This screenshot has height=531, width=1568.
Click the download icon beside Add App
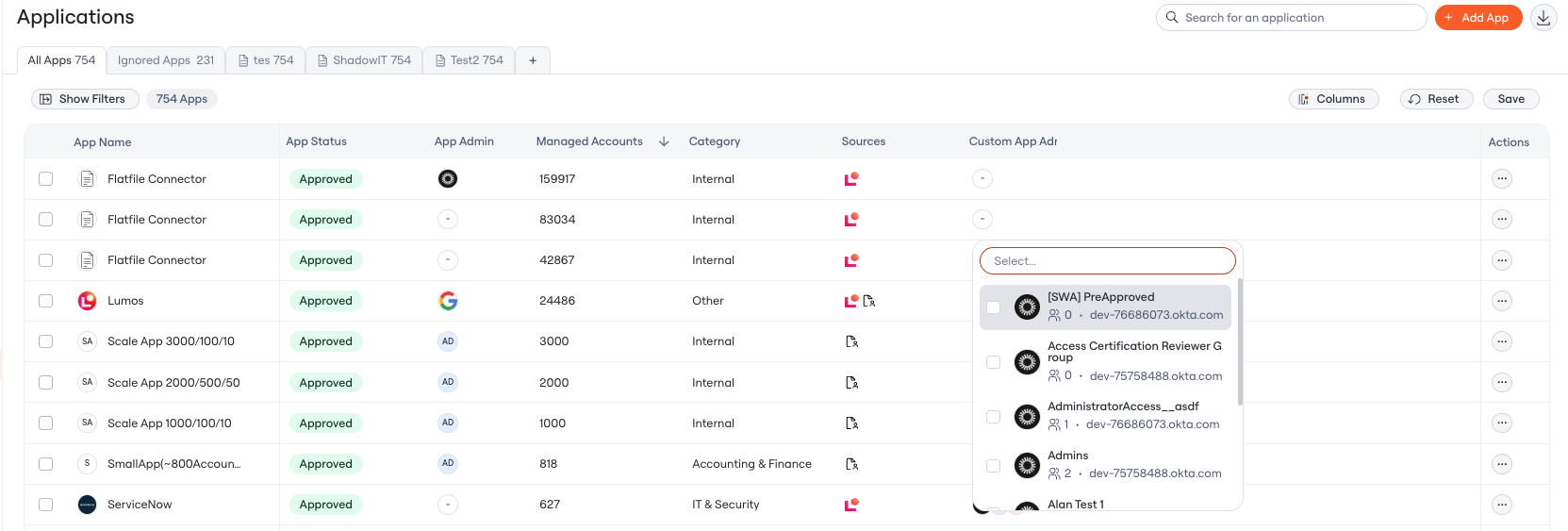coord(1543,18)
